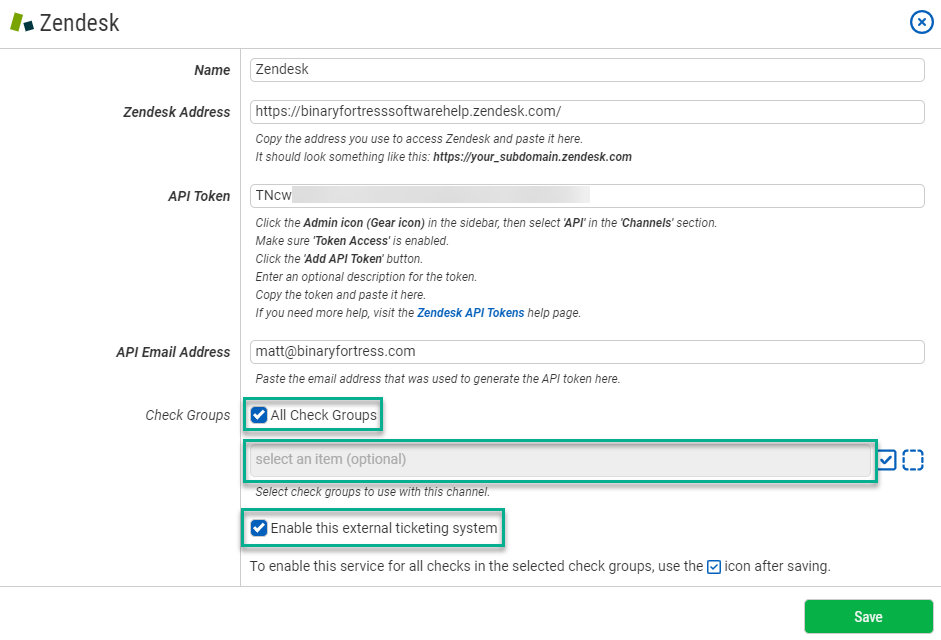Click the 'Copy the address you use to access Zendesk' hint
The image size is (941, 640).
pyautogui.click(x=419, y=139)
